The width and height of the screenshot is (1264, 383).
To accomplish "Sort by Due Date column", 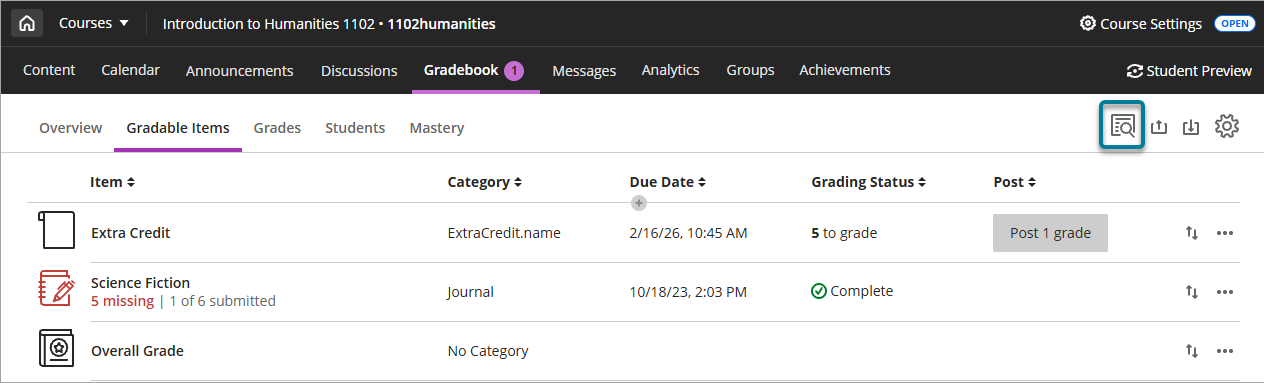I will click(668, 182).
